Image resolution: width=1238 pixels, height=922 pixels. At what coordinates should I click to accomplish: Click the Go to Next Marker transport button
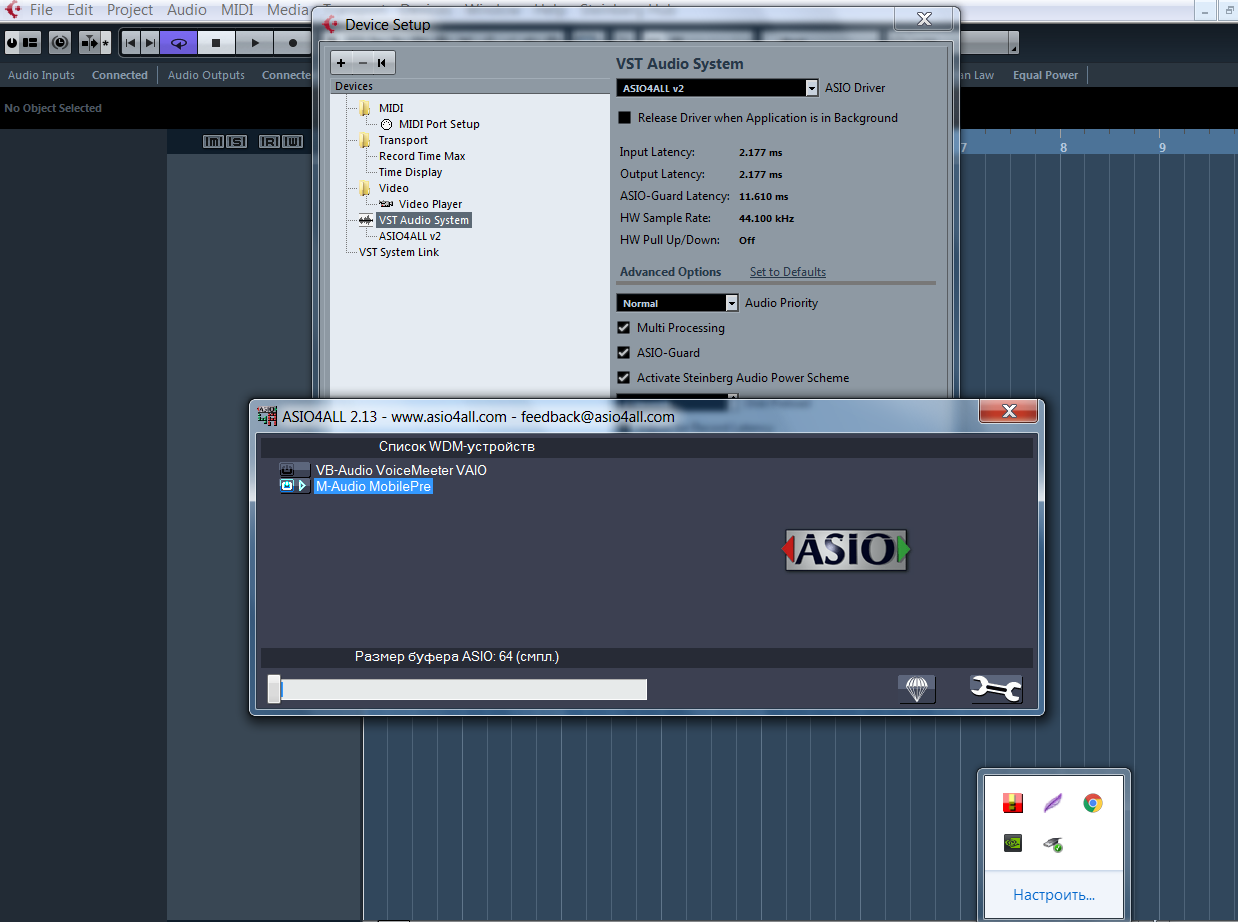[x=149, y=43]
